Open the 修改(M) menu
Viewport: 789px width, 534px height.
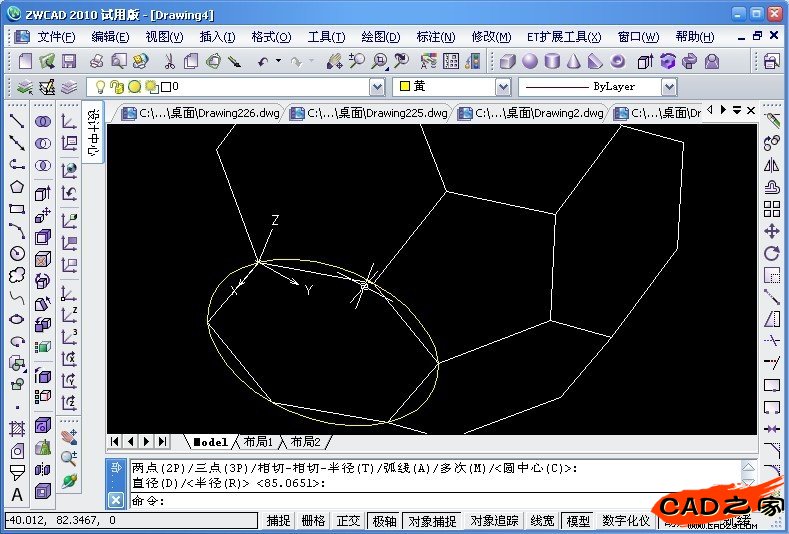tap(491, 37)
